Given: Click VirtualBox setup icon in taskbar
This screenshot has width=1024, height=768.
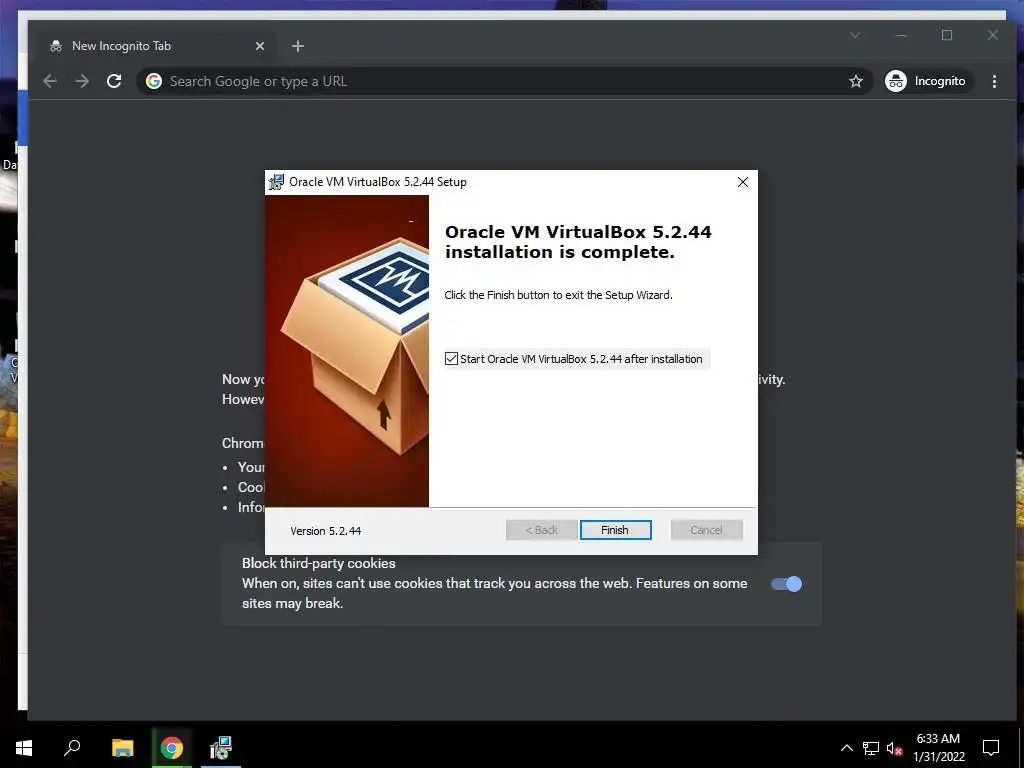Looking at the screenshot, I should (x=221, y=748).
